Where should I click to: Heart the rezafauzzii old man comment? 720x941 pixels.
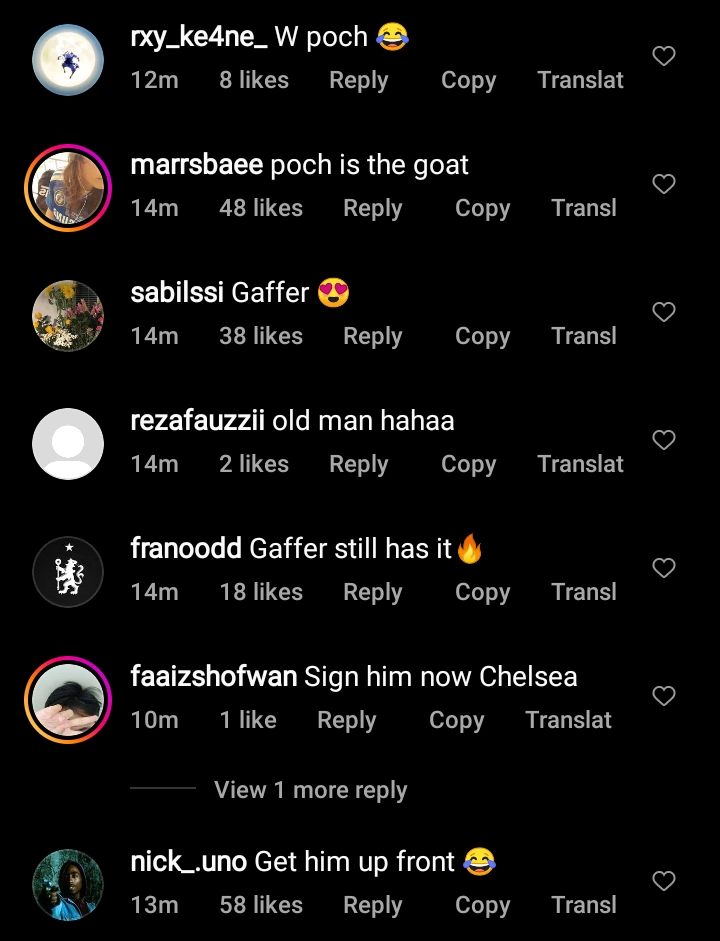[664, 440]
